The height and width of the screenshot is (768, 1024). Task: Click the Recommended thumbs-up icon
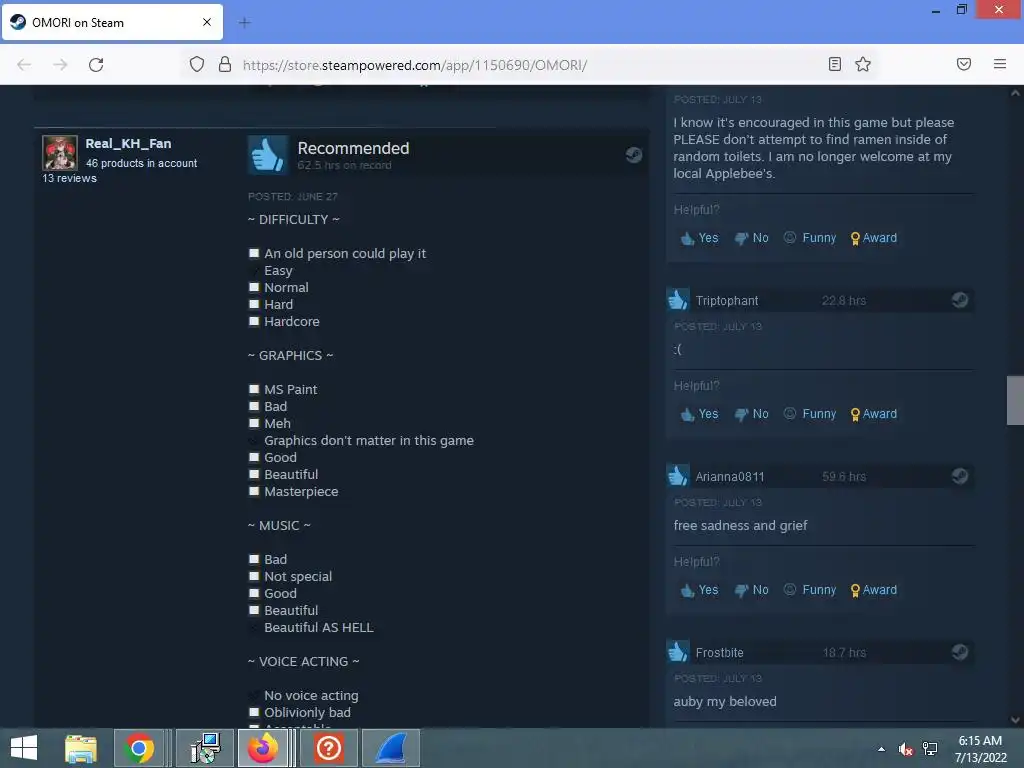pyautogui.click(x=268, y=155)
